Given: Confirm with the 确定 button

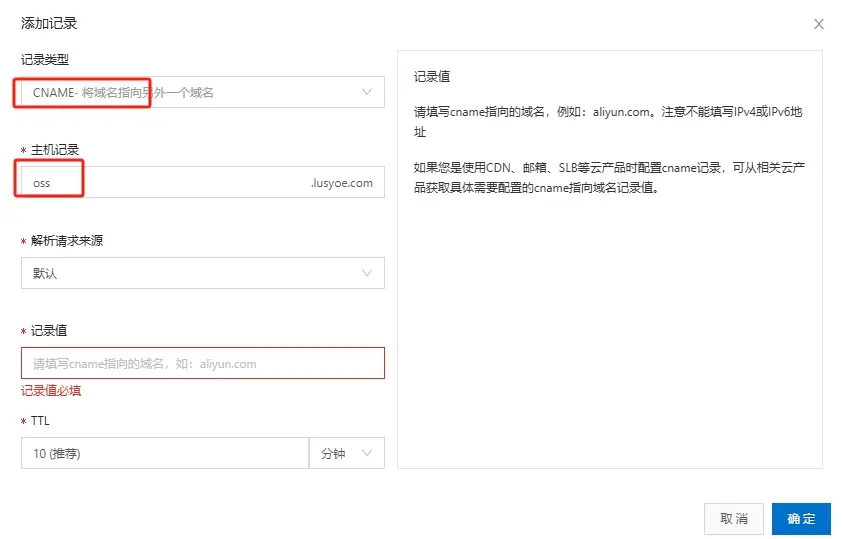Looking at the screenshot, I should pyautogui.click(x=801, y=519).
